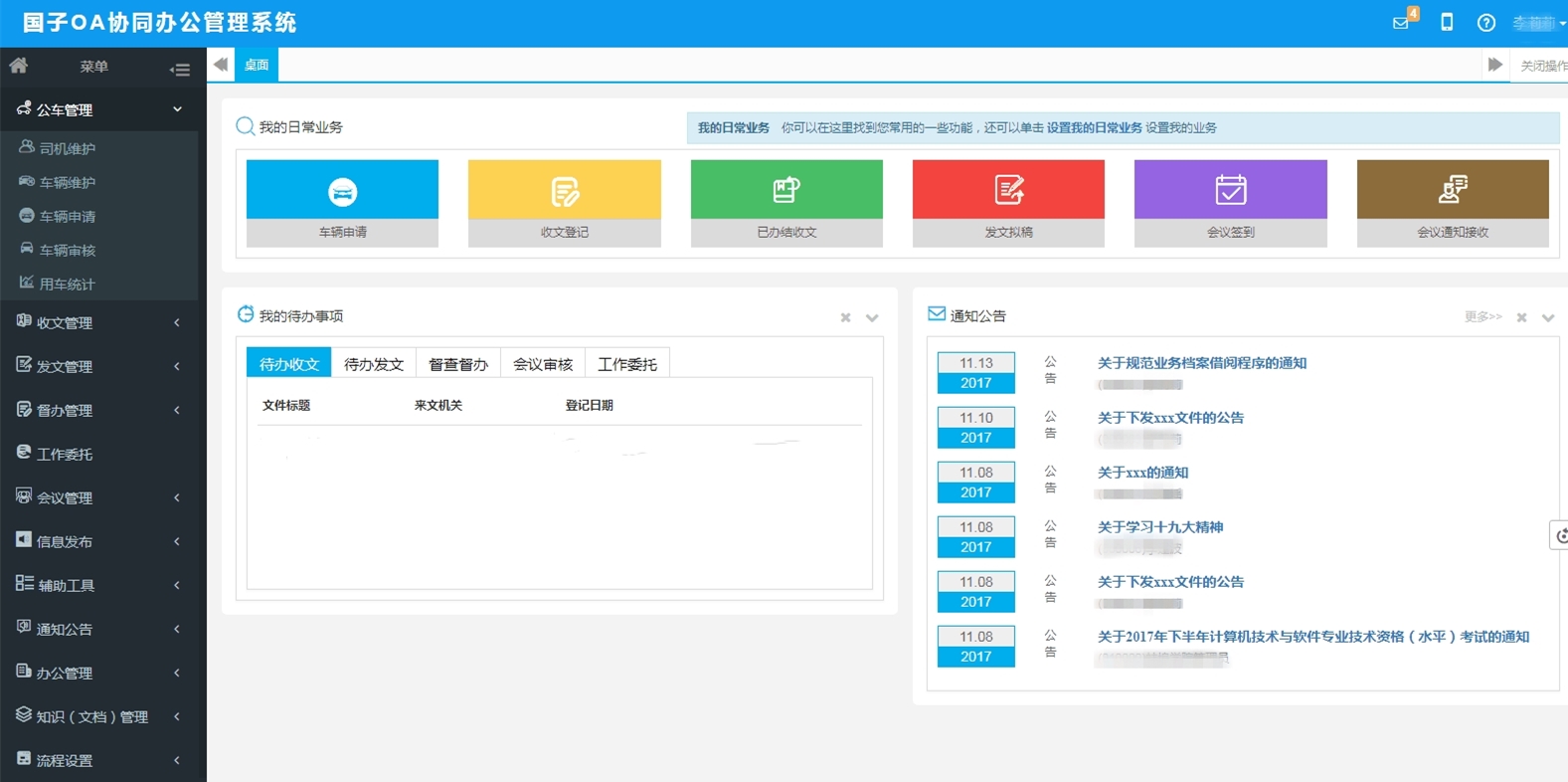Click the 11.13 2017 date badge
Image resolution: width=1568 pixels, height=782 pixels.
point(976,373)
